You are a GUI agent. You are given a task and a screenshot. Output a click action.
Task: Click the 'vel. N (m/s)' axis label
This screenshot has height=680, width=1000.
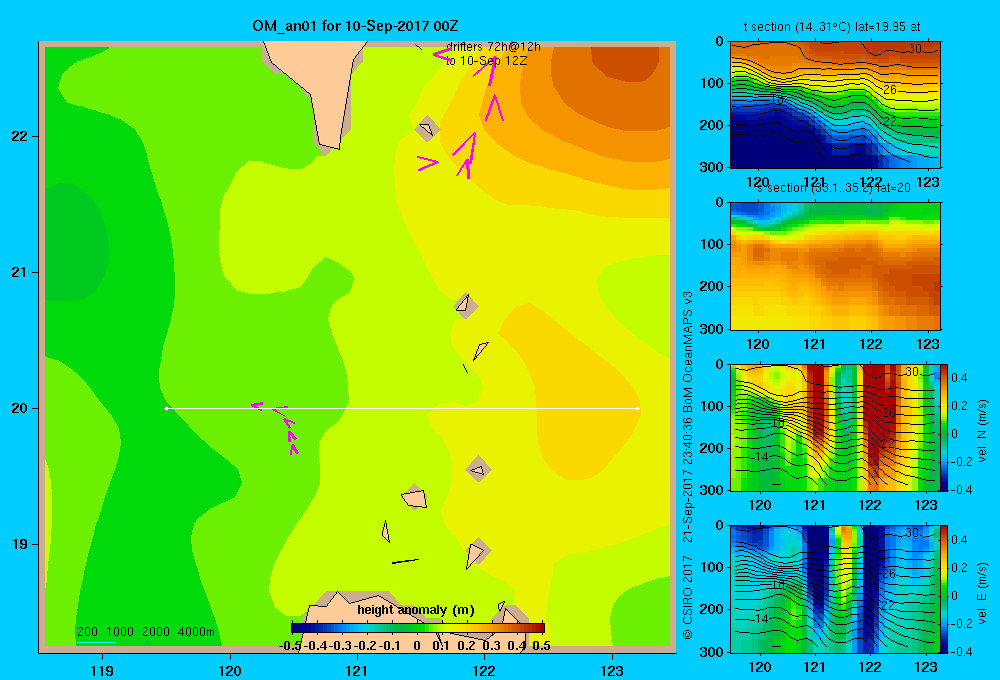983,431
